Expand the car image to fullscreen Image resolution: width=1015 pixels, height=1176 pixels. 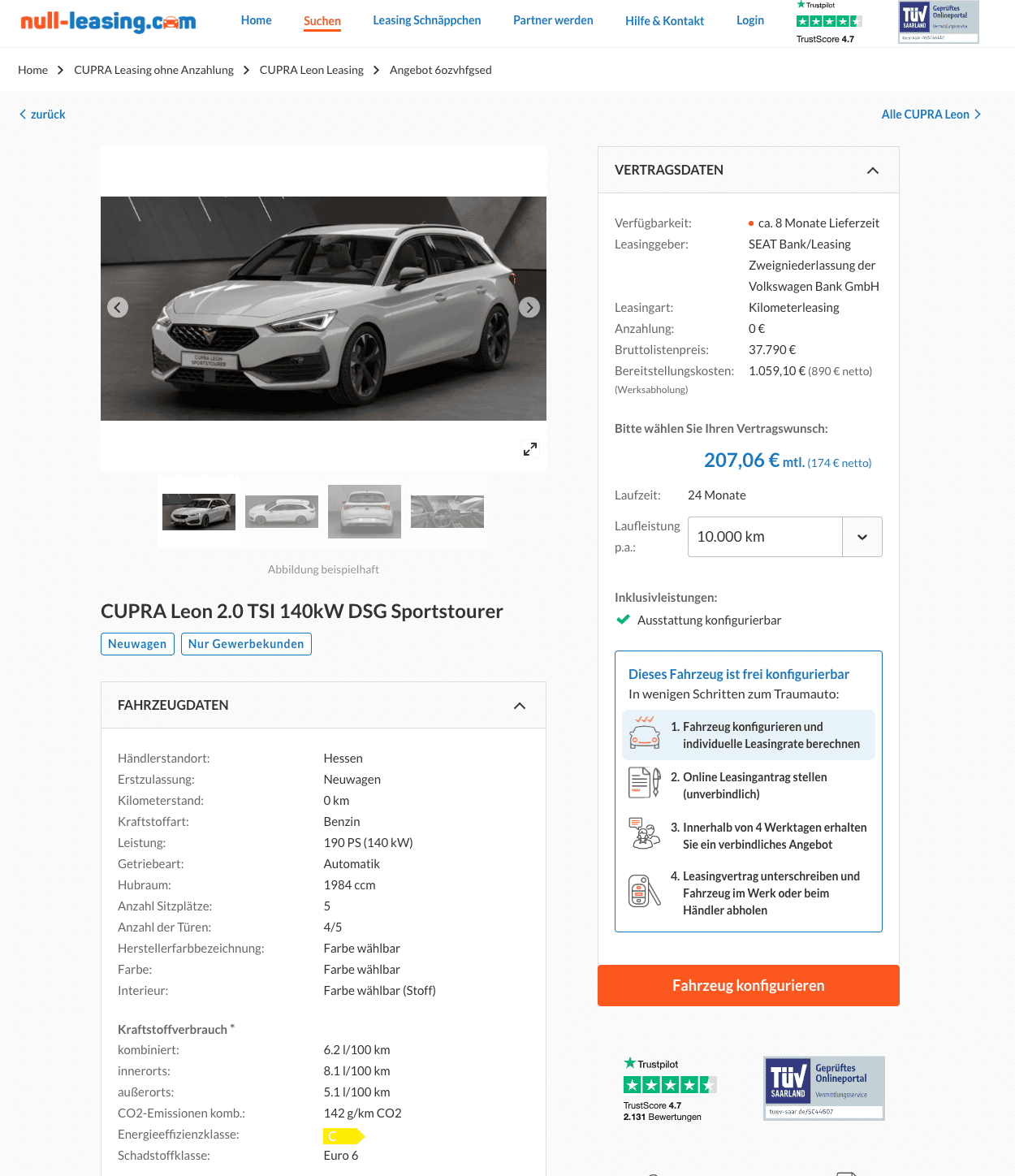(x=530, y=449)
